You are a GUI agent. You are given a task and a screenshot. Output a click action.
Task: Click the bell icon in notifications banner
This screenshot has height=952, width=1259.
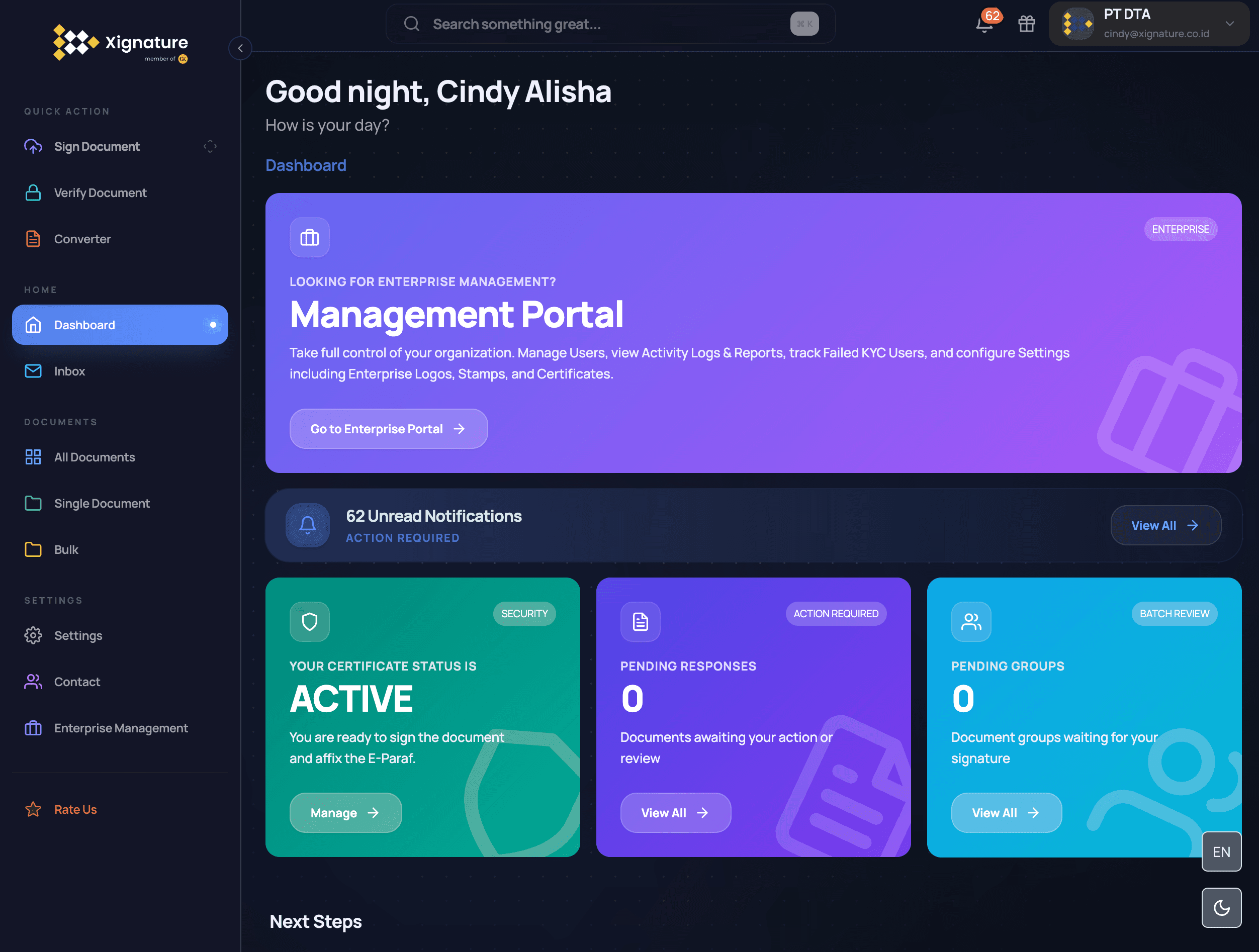(x=307, y=525)
